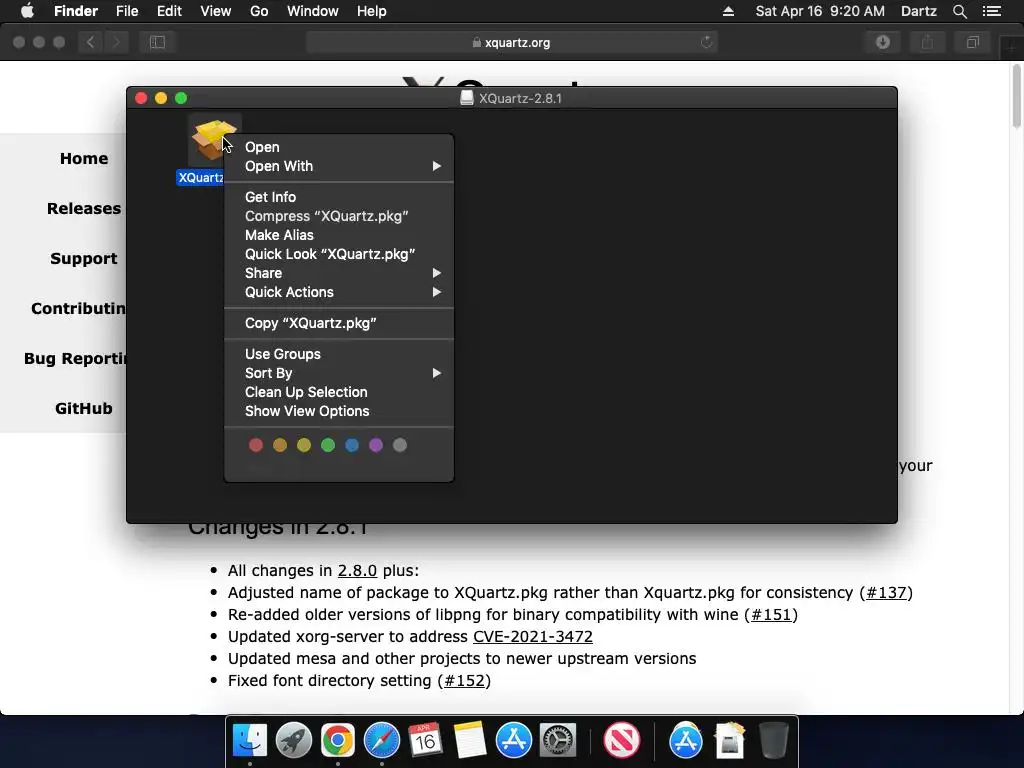Apply the gray tag color
Image resolution: width=1024 pixels, height=768 pixels.
(x=400, y=445)
